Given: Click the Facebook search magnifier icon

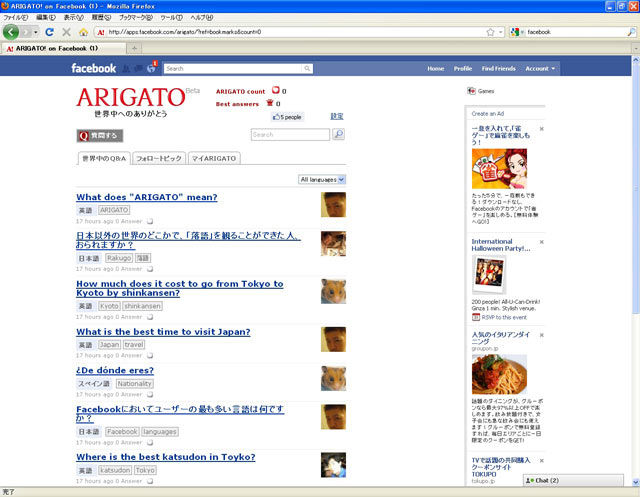Looking at the screenshot, I should pos(307,69).
